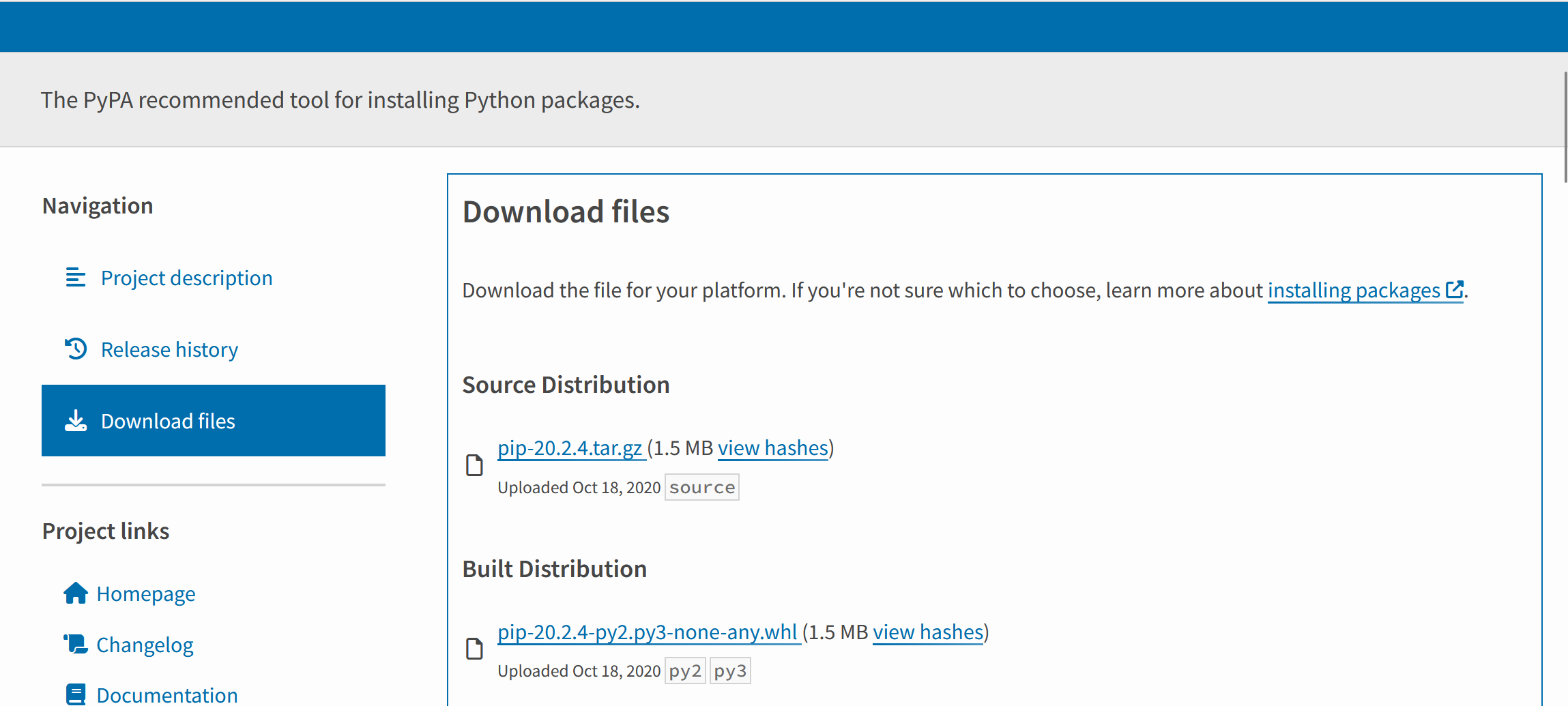The width and height of the screenshot is (1568, 706).
Task: Click the external link icon after installing packages
Action: (1454, 289)
